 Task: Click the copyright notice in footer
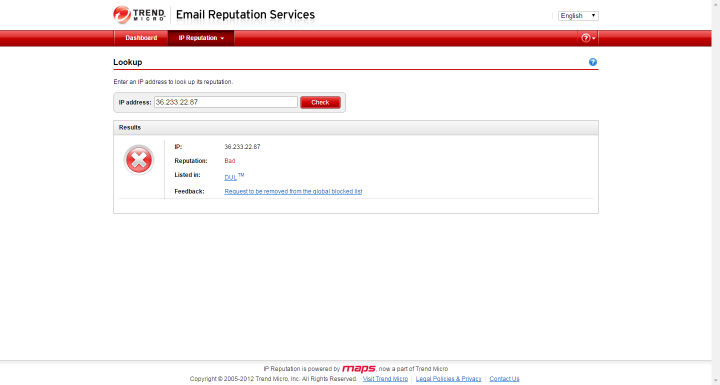pos(274,379)
